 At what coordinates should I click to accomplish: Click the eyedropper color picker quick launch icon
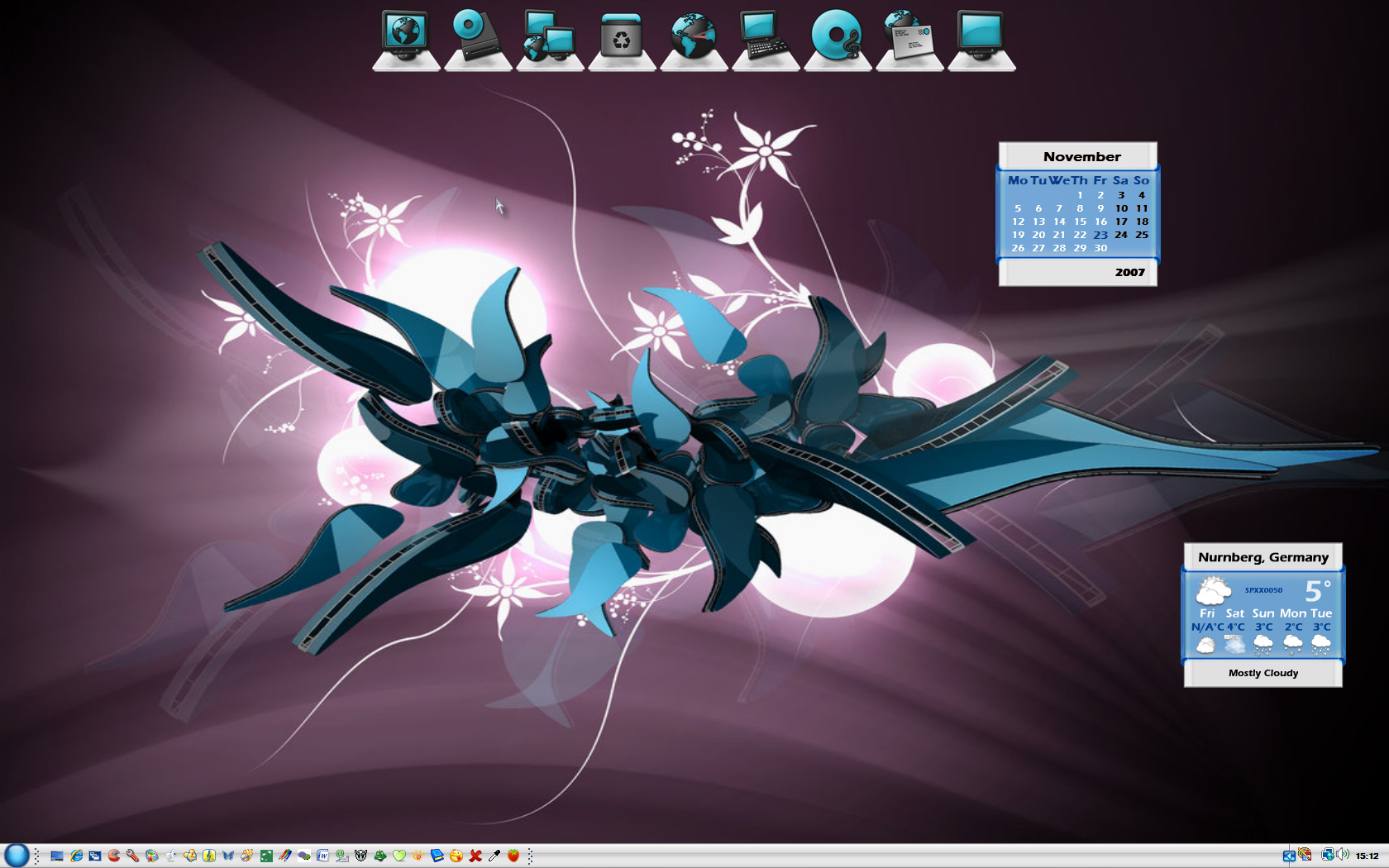(494, 856)
